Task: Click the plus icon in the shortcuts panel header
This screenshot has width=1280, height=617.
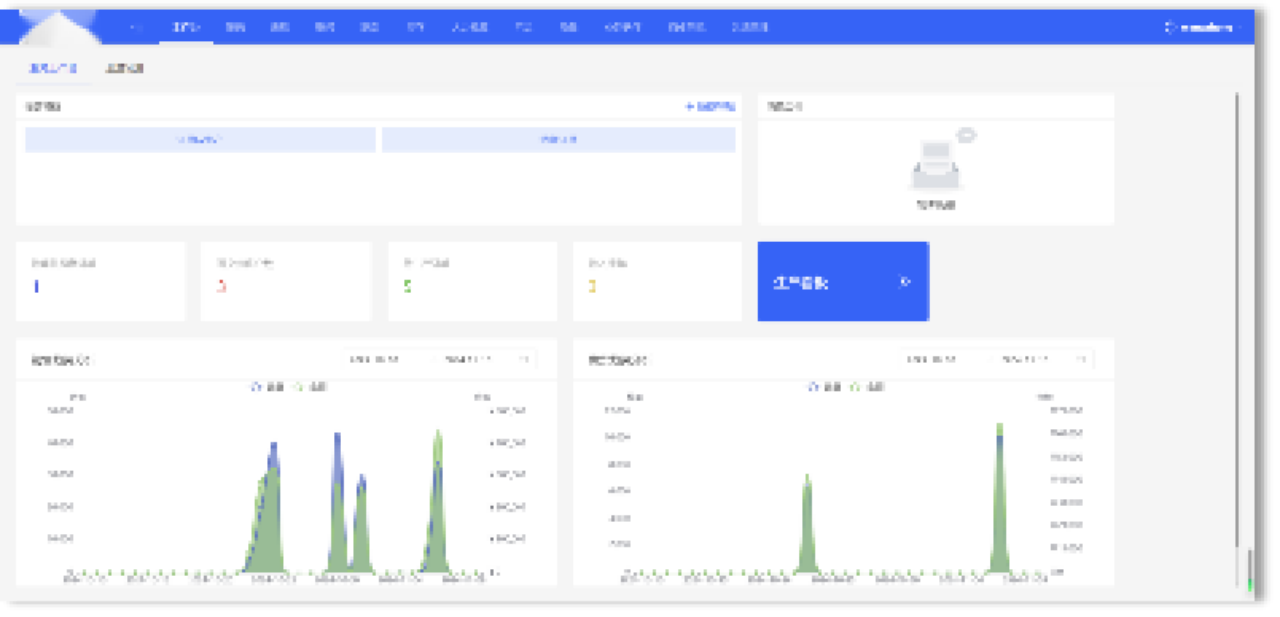Action: pos(690,106)
